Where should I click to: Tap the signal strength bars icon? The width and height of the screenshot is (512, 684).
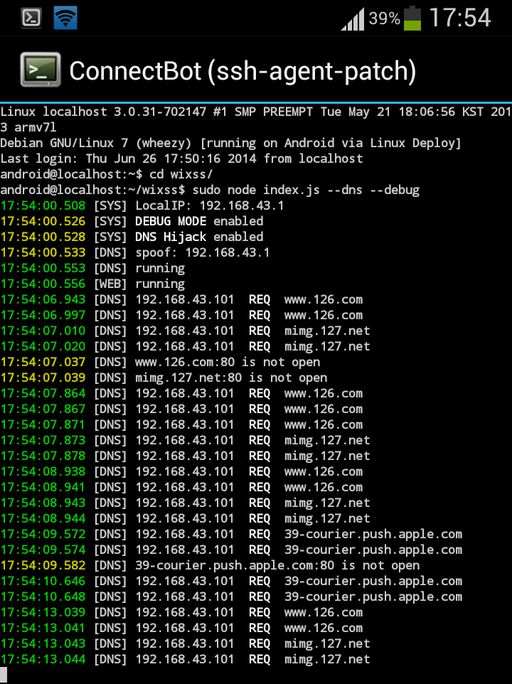[x=353, y=20]
